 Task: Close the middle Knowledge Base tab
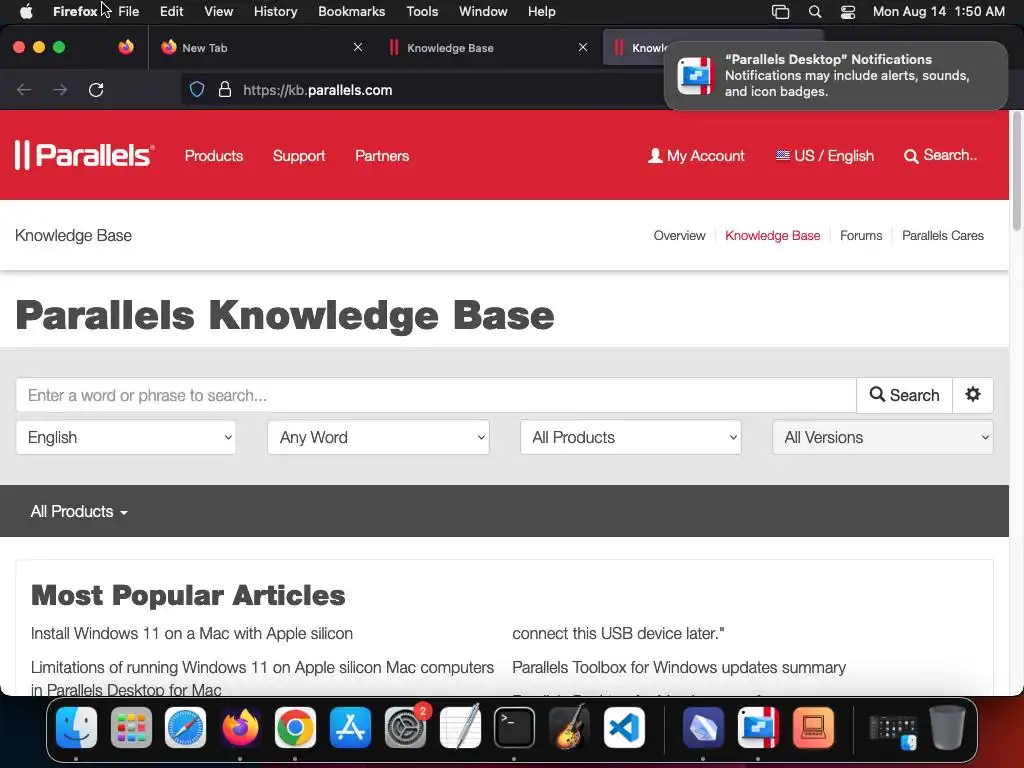pyautogui.click(x=583, y=47)
